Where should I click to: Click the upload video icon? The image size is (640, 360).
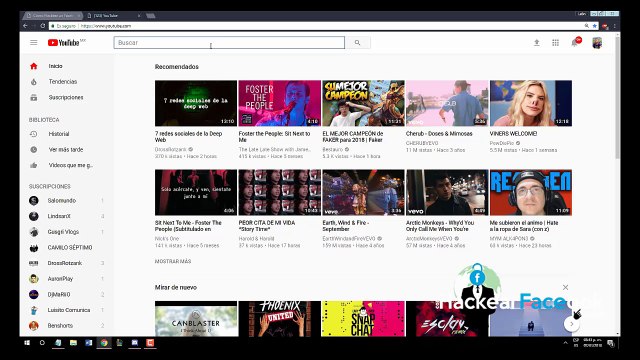pos(536,42)
